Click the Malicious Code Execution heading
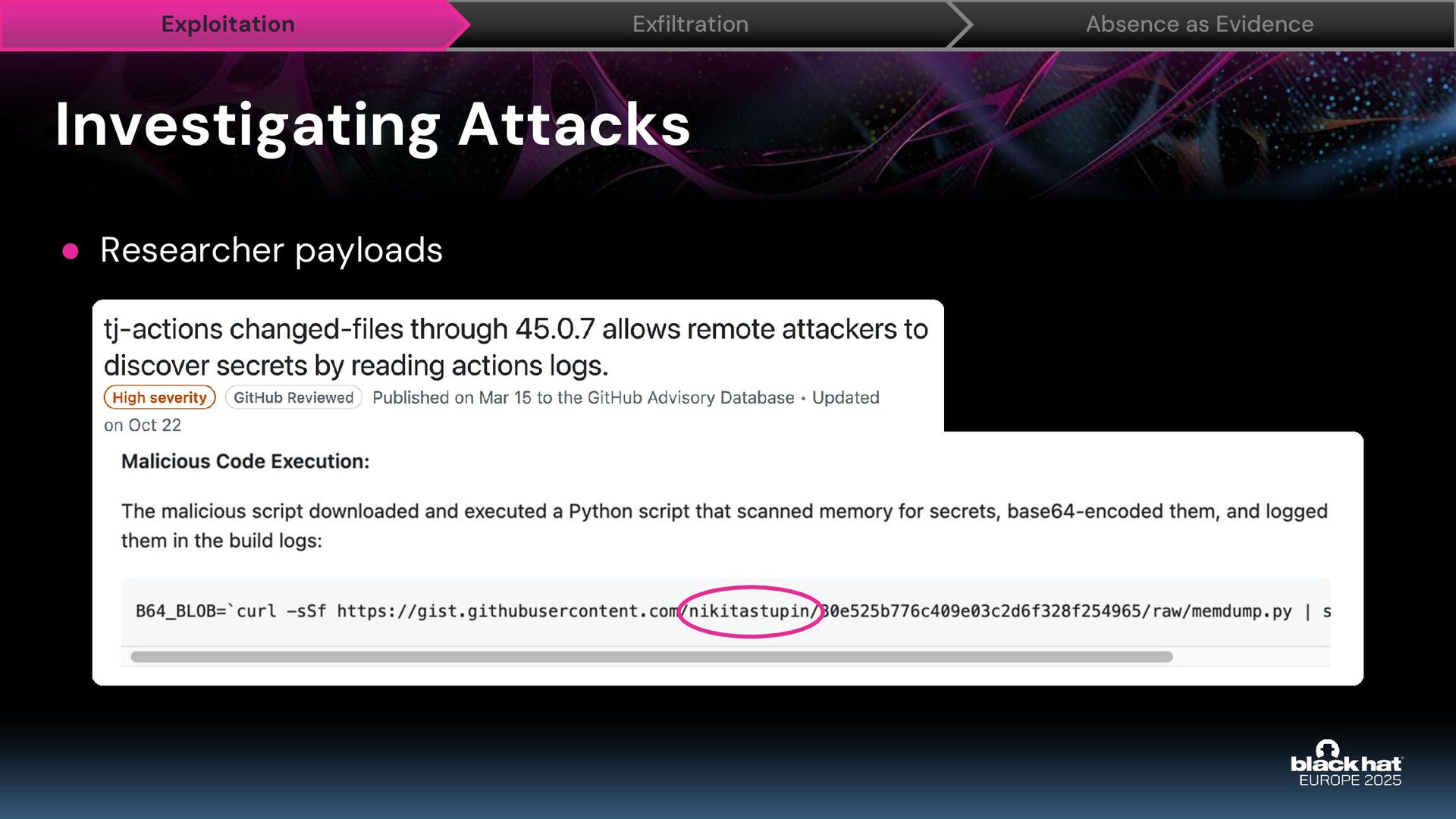Screen dimensions: 1456x819 click(x=245, y=461)
